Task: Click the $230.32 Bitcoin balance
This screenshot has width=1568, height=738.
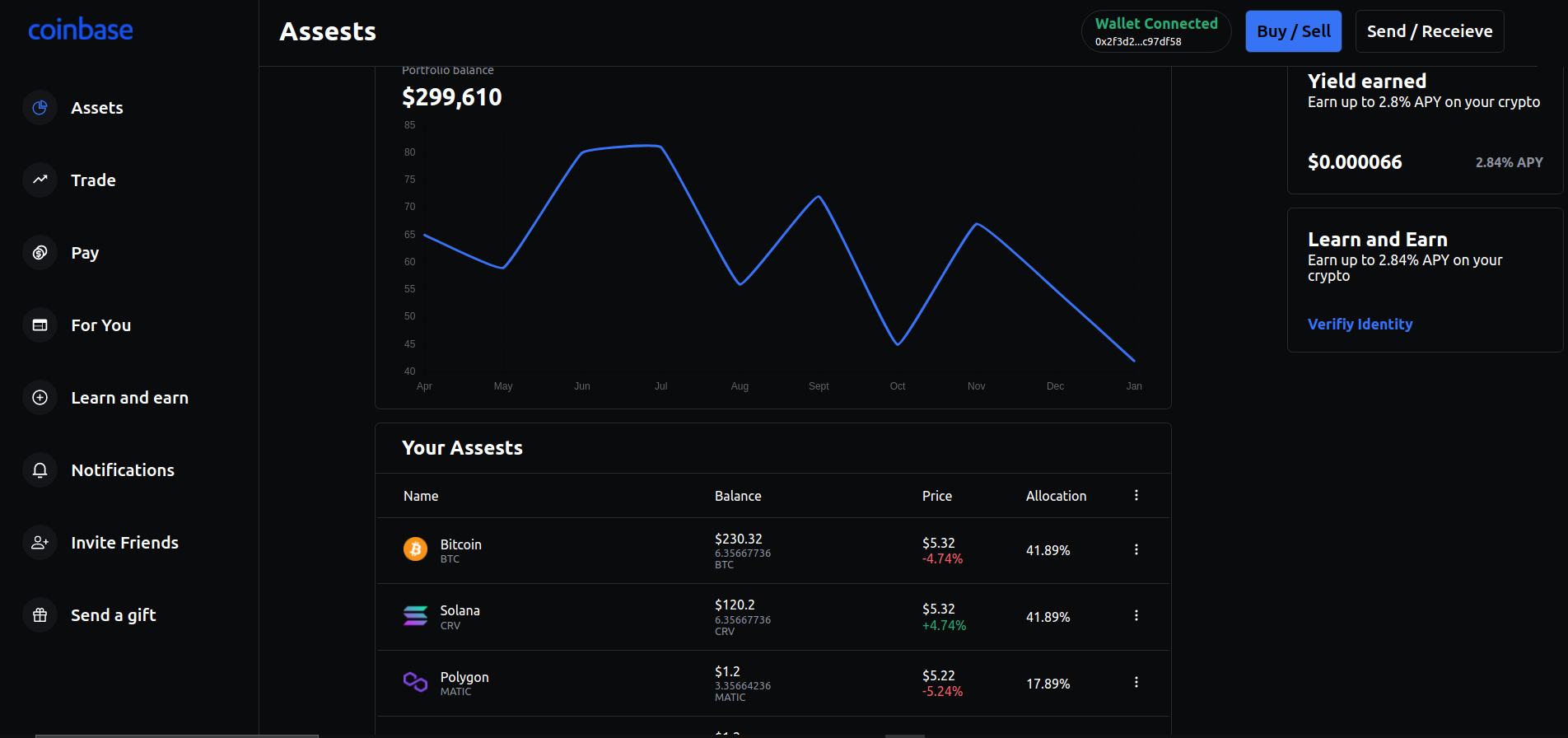Action: [739, 539]
